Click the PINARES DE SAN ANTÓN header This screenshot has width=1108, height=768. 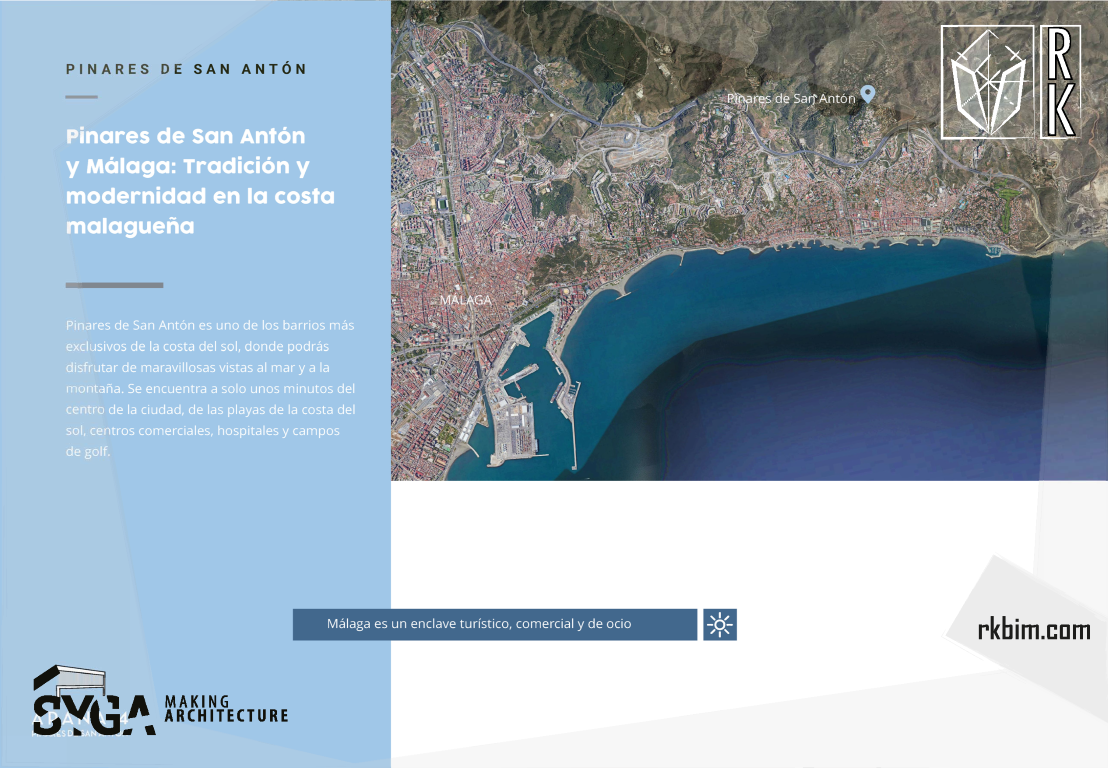coord(186,69)
